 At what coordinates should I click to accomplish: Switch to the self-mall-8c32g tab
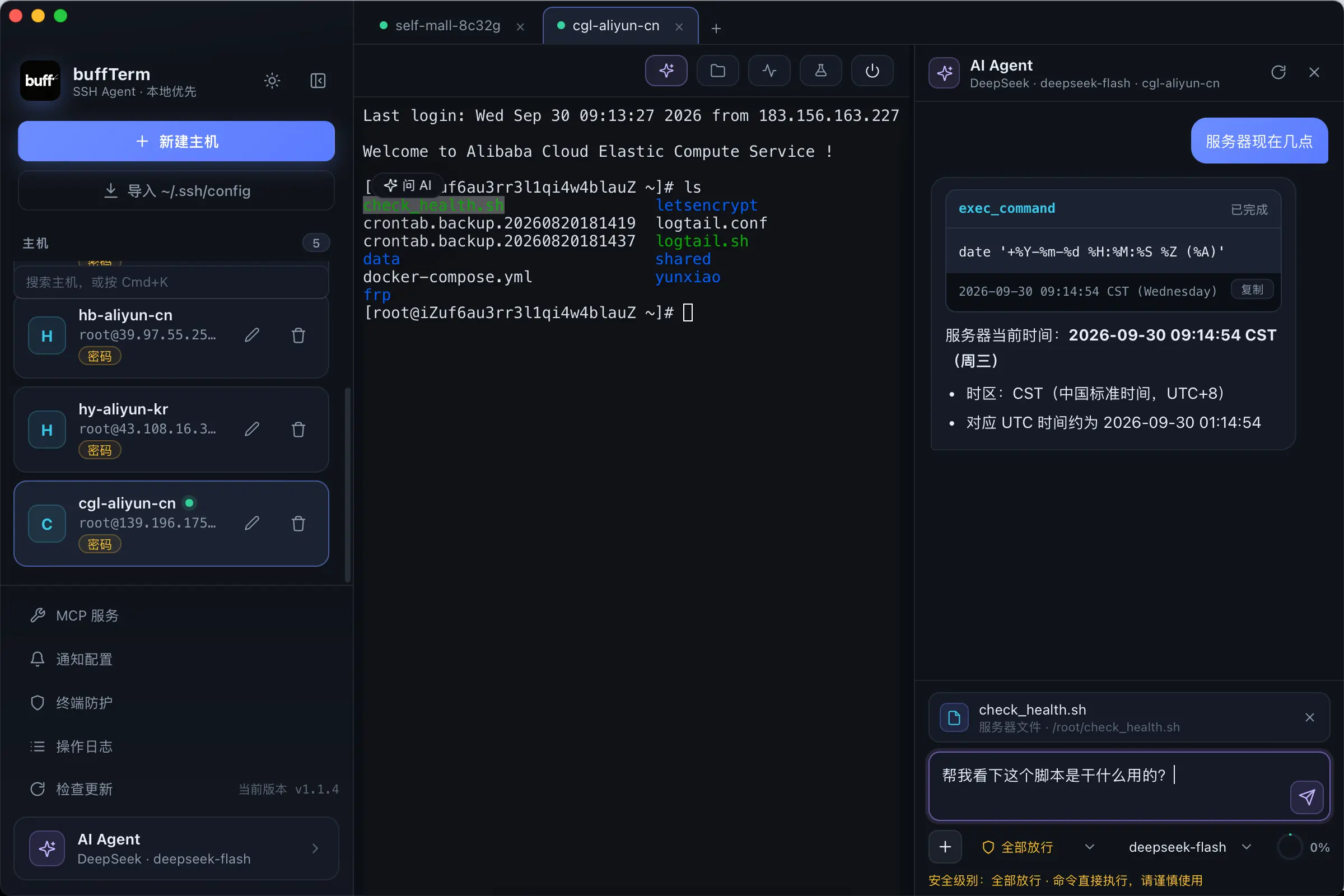(x=447, y=26)
